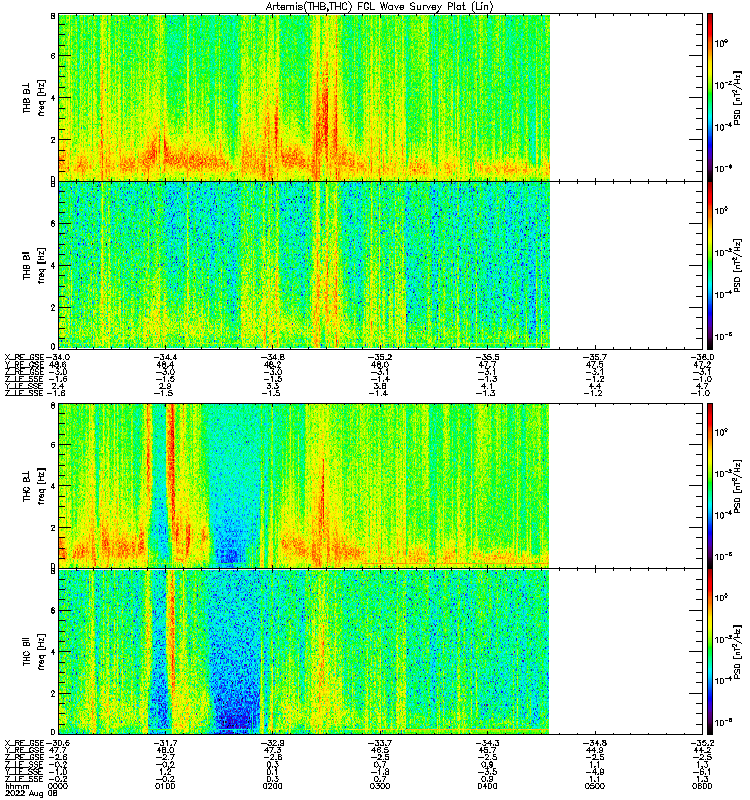Click the "-34.4" X_RE_GSE value under THB
This screenshot has height=800, width=750.
tap(165, 357)
